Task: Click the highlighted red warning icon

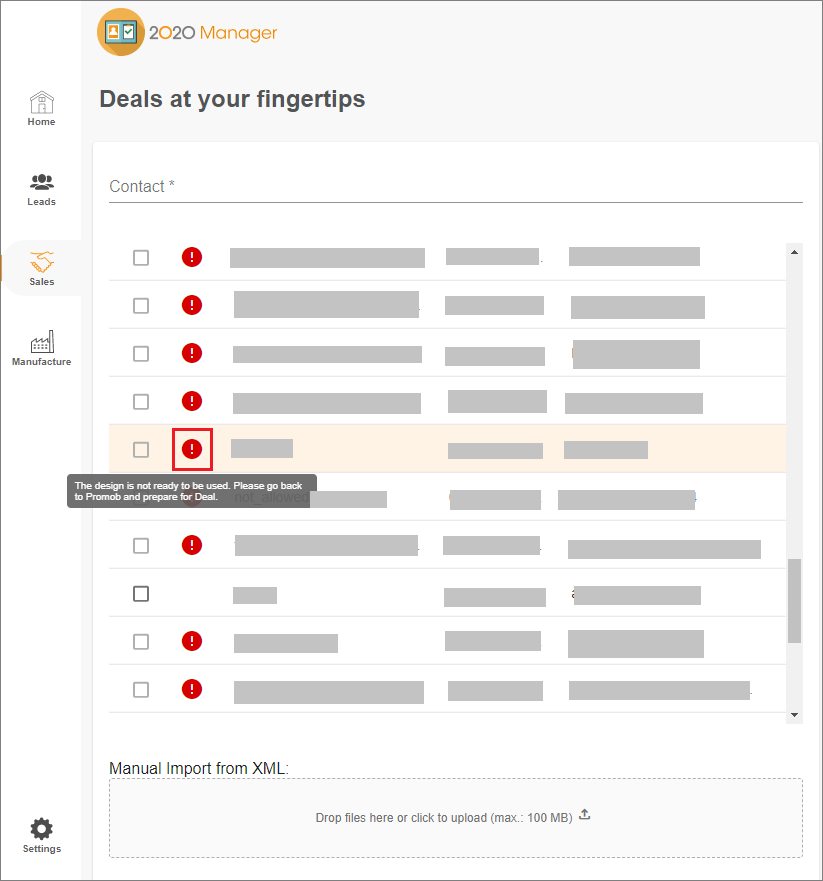Action: [x=192, y=449]
